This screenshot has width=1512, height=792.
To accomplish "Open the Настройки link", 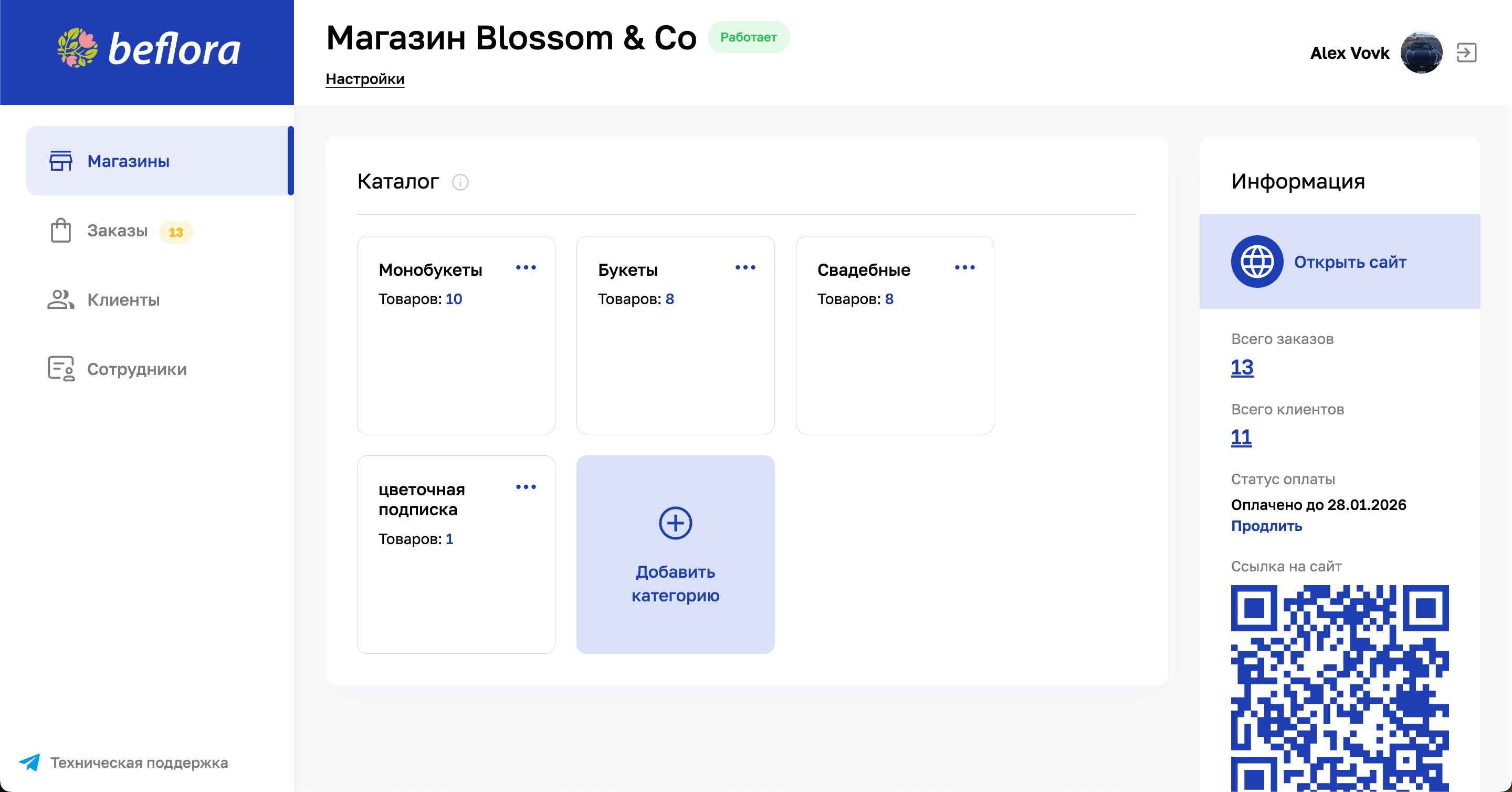I will (364, 79).
